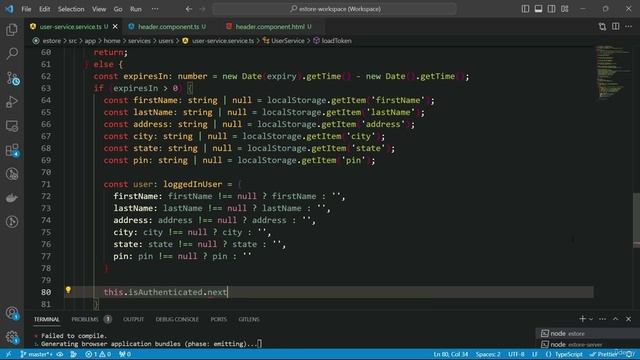Click the estore workspace search box
Image resolution: width=640 pixels, height=360 pixels.
[x=335, y=9]
